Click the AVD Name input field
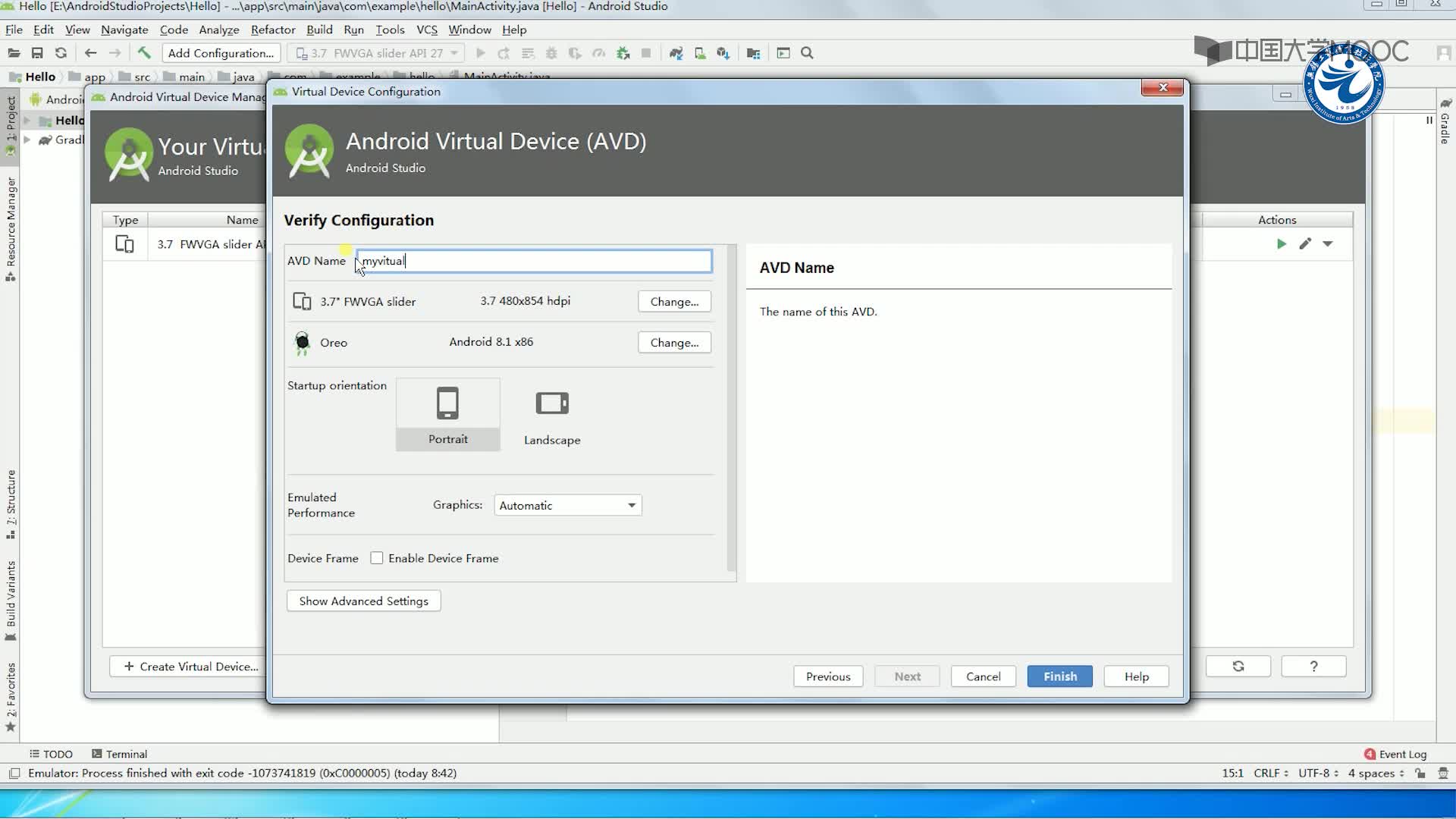Image resolution: width=1456 pixels, height=819 pixels. tap(533, 261)
